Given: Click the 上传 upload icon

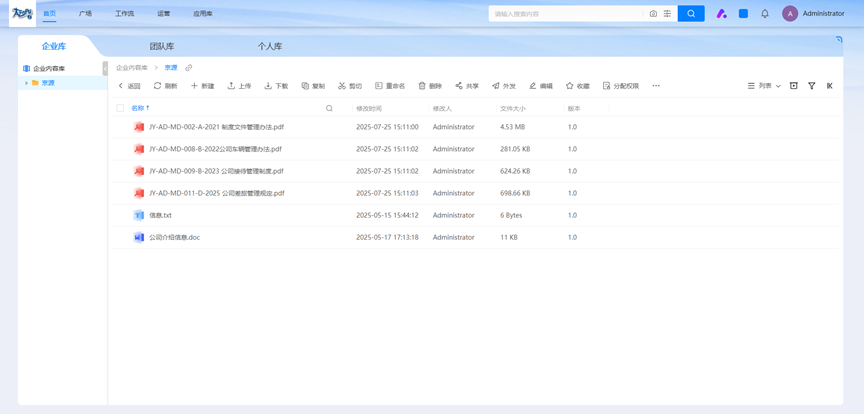Looking at the screenshot, I should point(231,86).
